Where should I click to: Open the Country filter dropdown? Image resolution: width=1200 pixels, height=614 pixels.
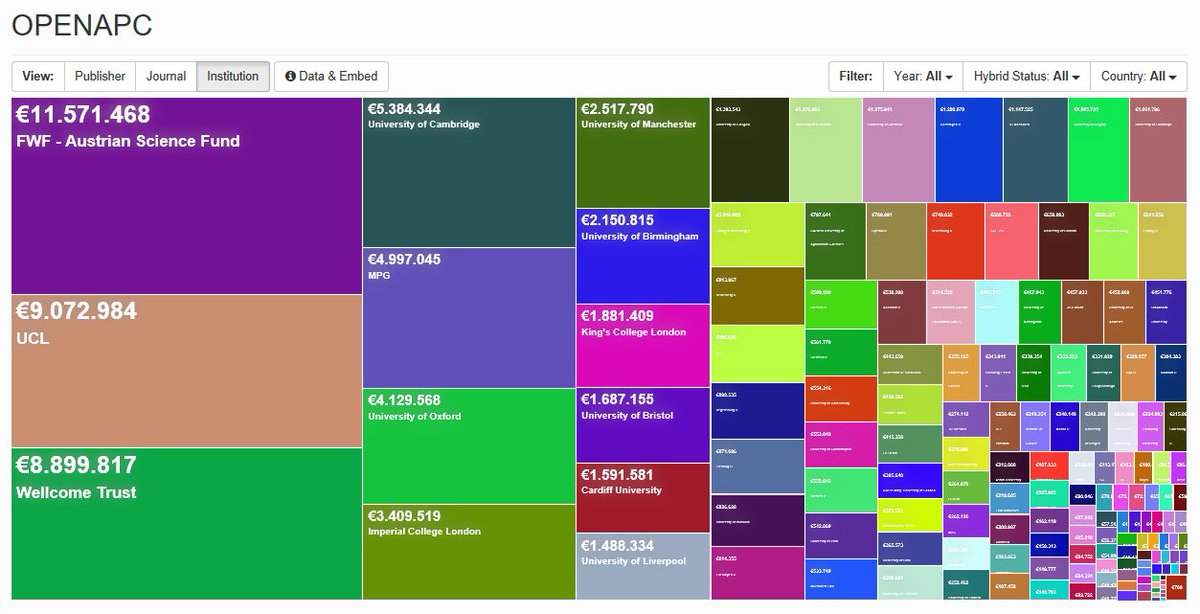point(1138,76)
